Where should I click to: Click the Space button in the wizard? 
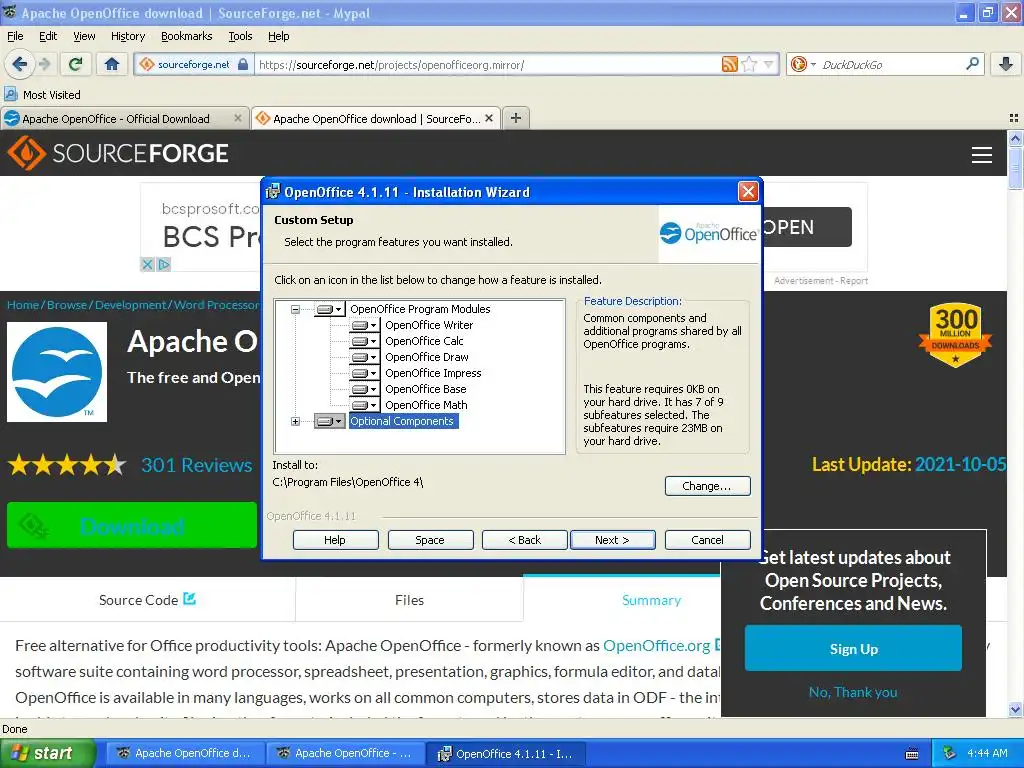point(430,540)
